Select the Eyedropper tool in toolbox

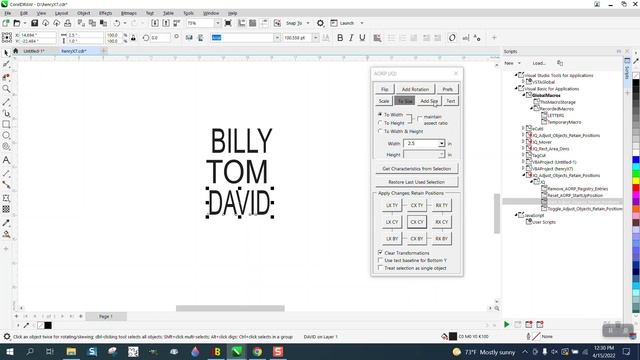(6, 223)
